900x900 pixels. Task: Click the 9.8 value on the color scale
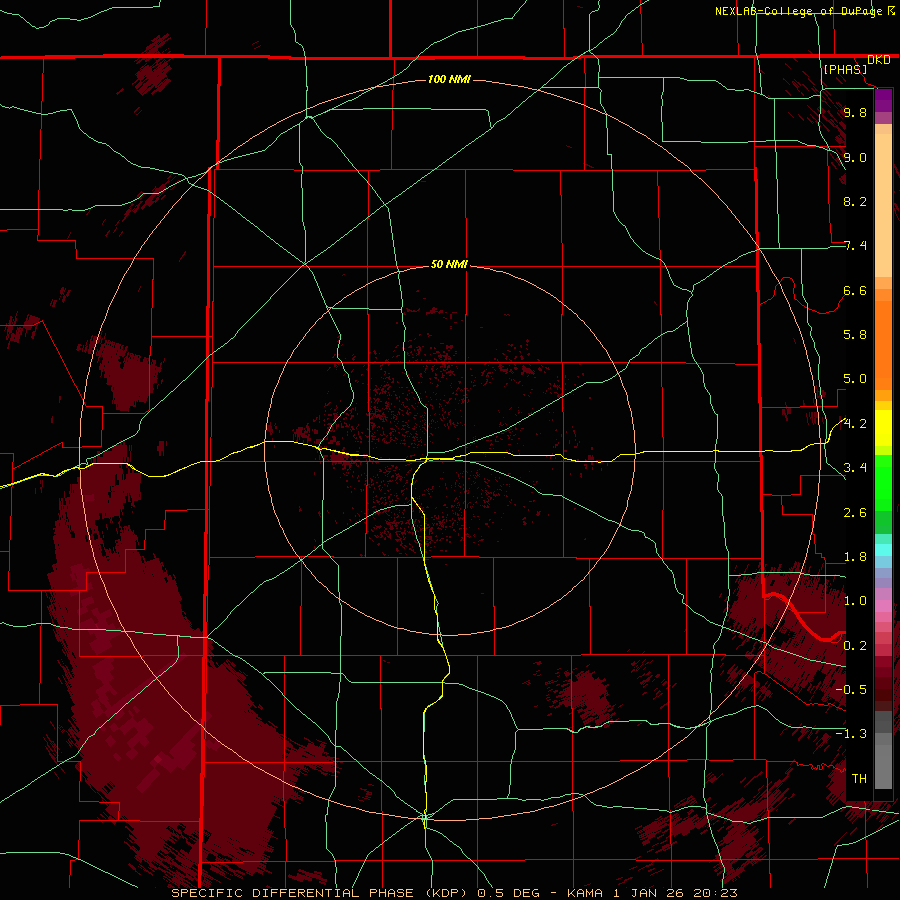(855, 112)
